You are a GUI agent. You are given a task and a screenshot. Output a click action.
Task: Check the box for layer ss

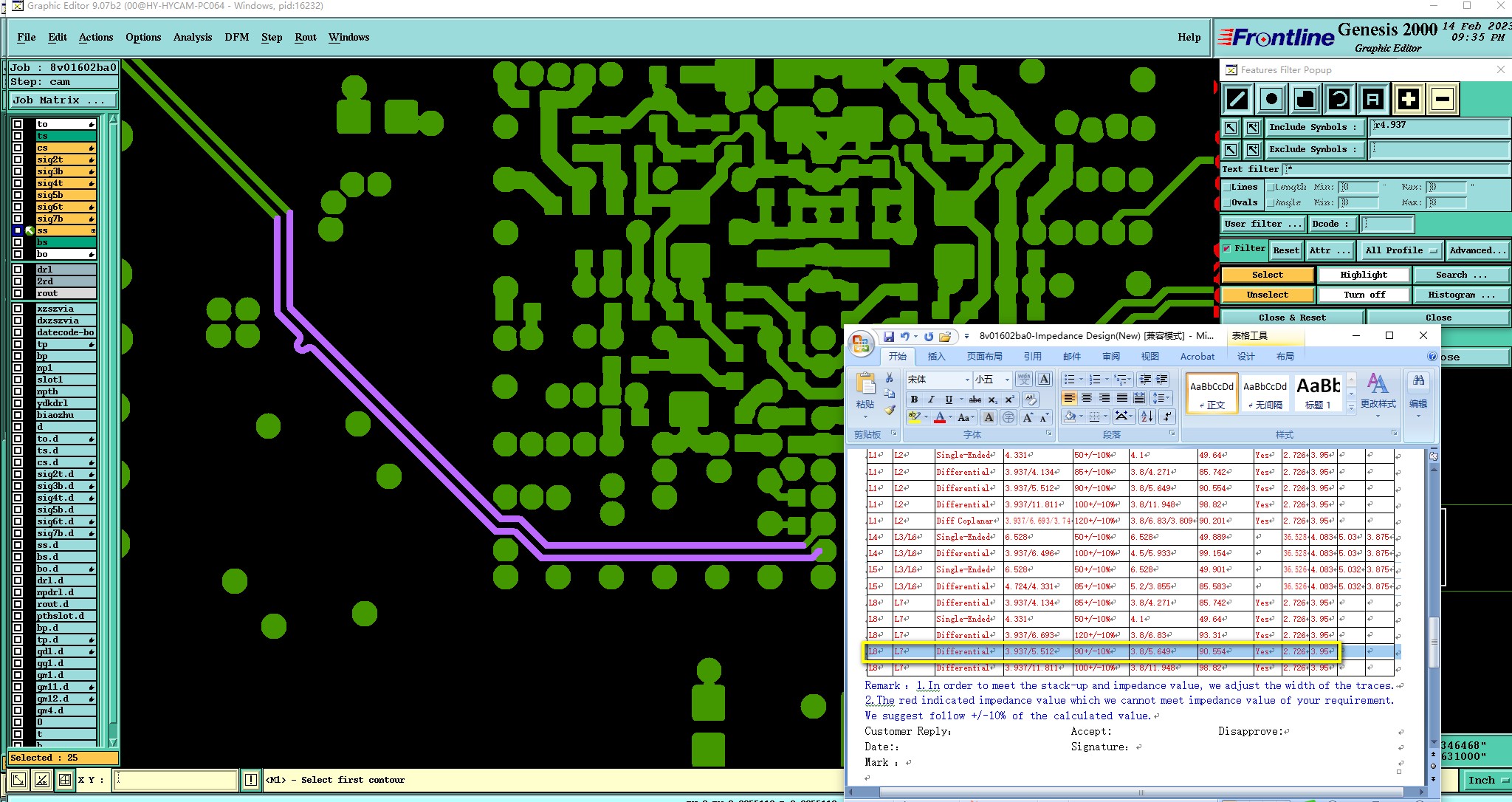click(18, 230)
